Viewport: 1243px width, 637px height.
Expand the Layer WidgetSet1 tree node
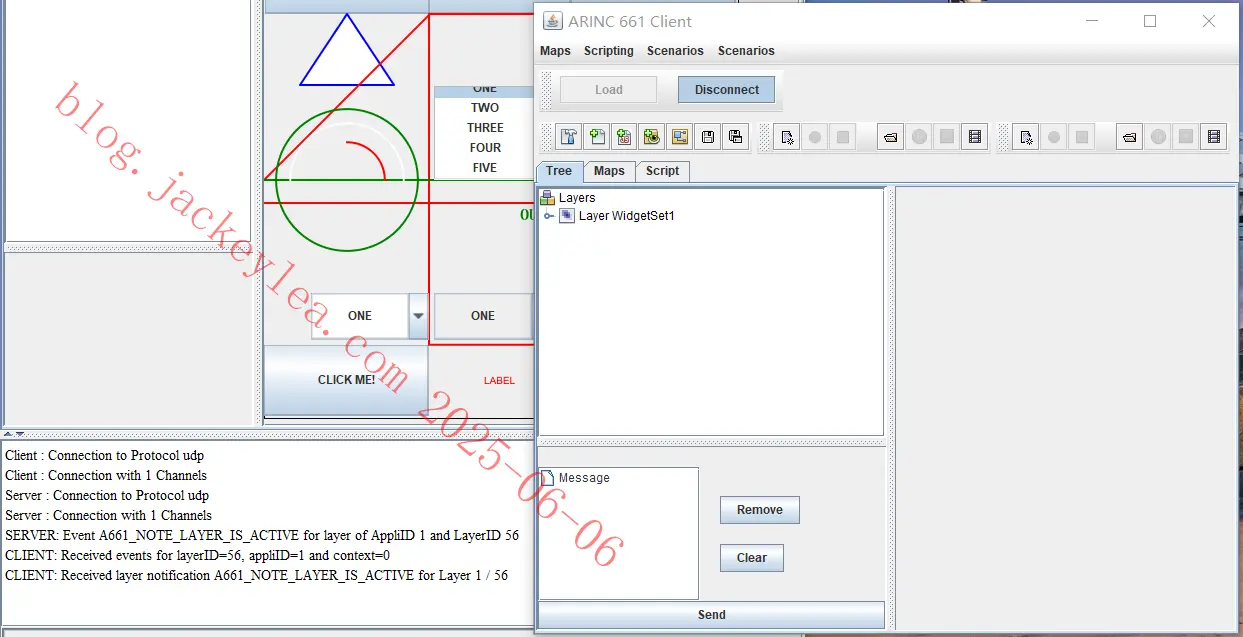coord(549,216)
